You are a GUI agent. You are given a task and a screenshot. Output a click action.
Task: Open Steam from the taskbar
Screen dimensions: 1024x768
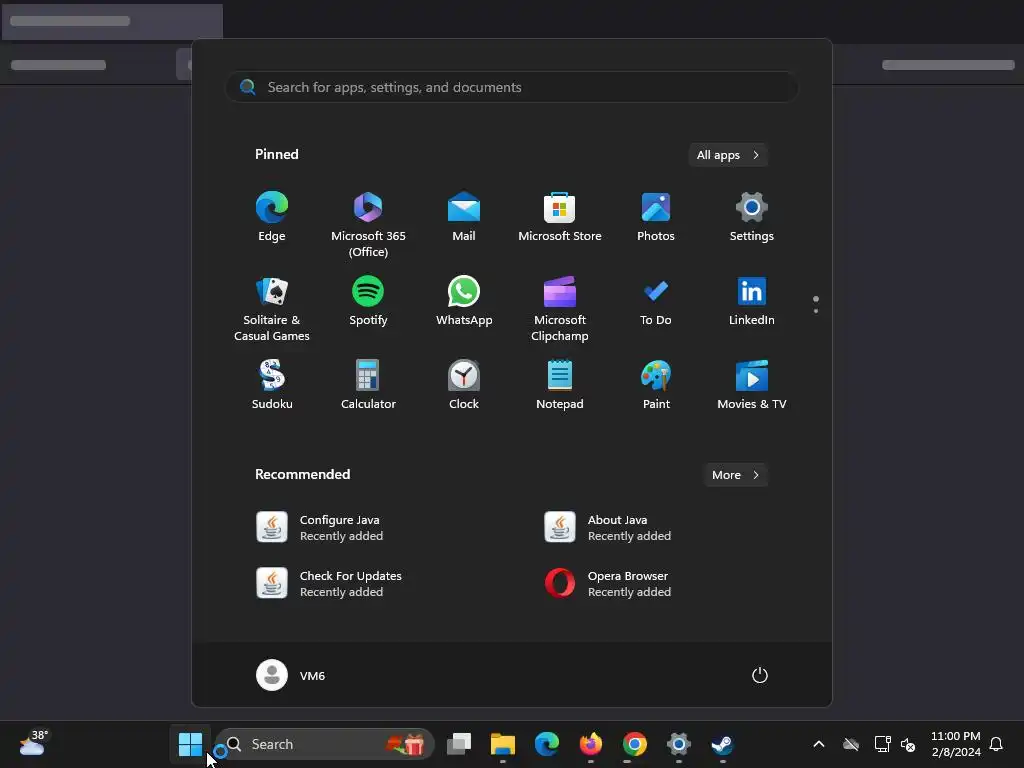coord(722,744)
